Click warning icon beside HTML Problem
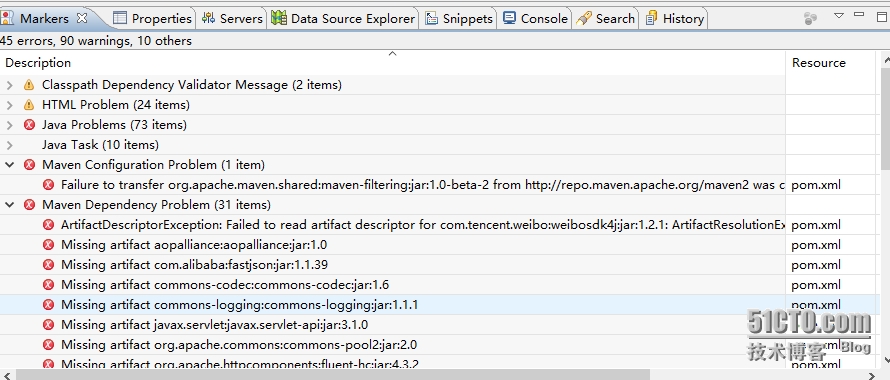Screen dimensions: 890x380 (x=29, y=105)
